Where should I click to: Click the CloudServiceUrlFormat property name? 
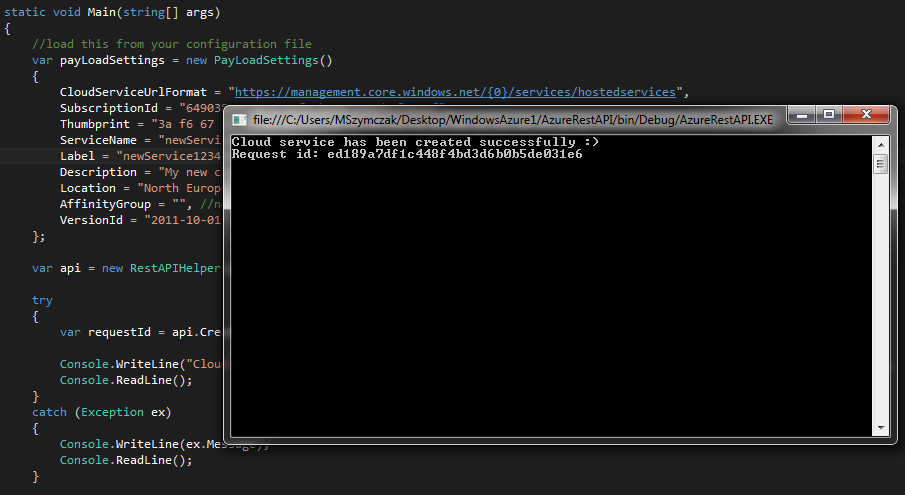pos(133,92)
